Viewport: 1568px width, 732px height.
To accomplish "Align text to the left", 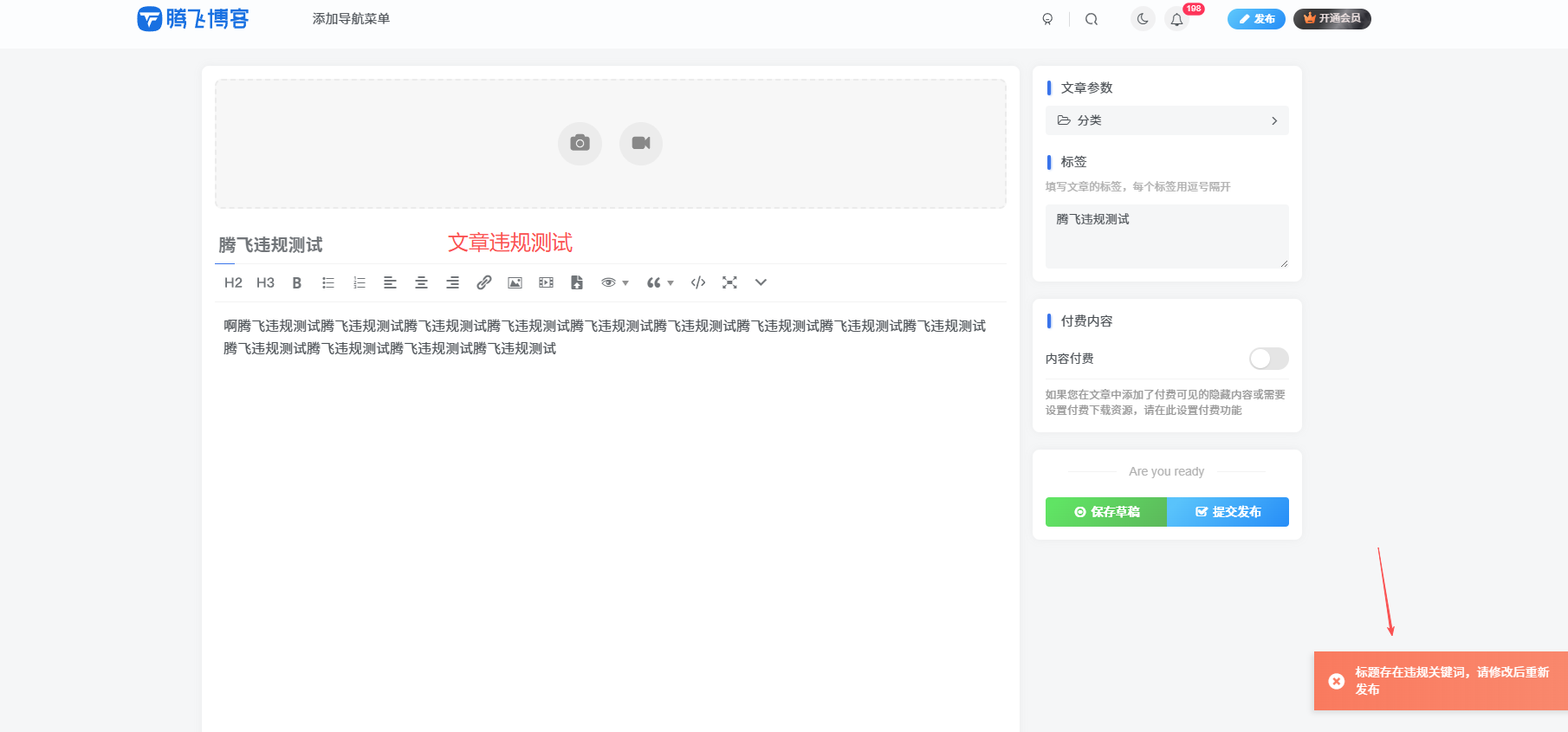I will (390, 282).
